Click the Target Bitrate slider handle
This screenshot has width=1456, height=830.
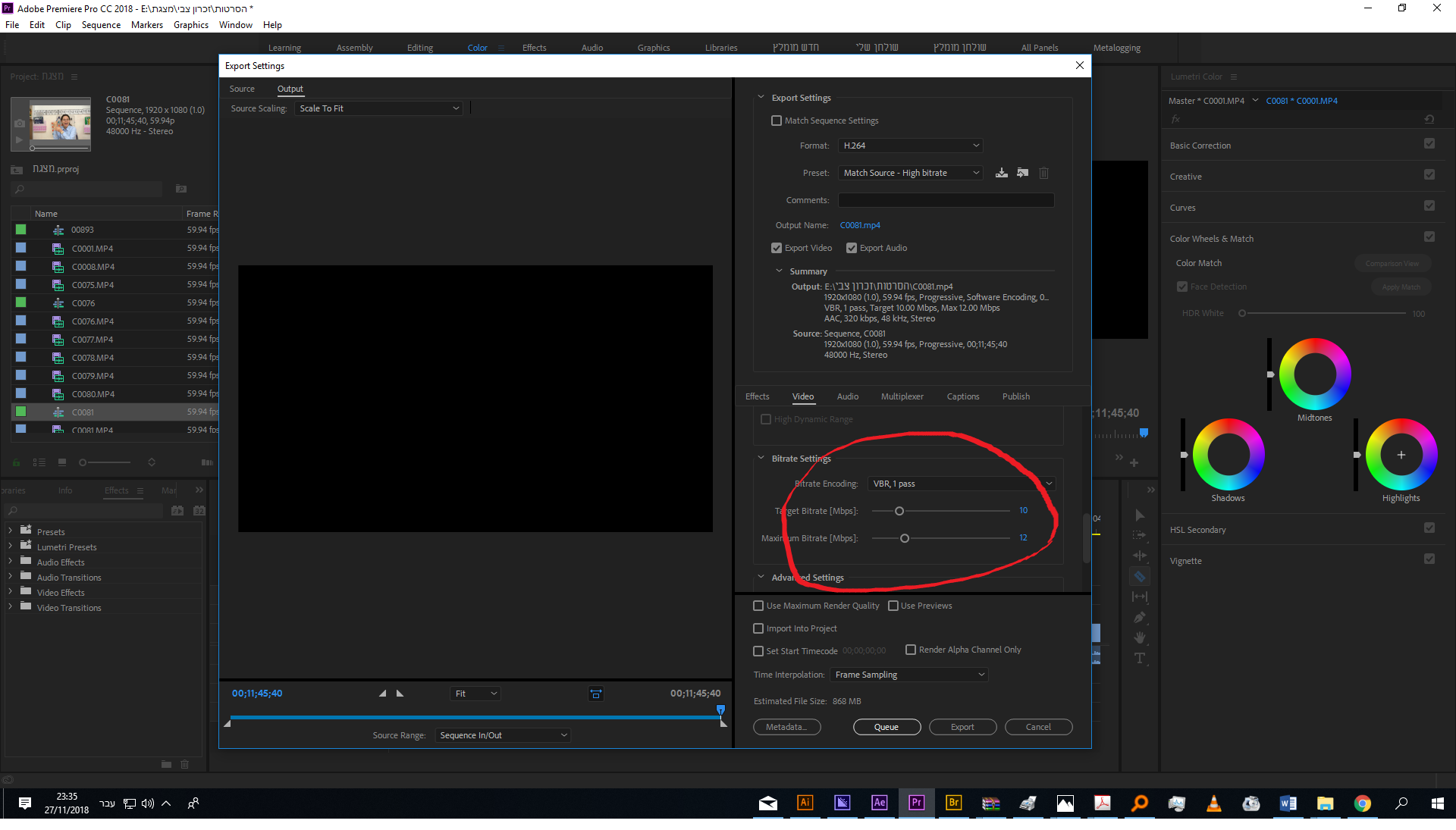click(899, 511)
